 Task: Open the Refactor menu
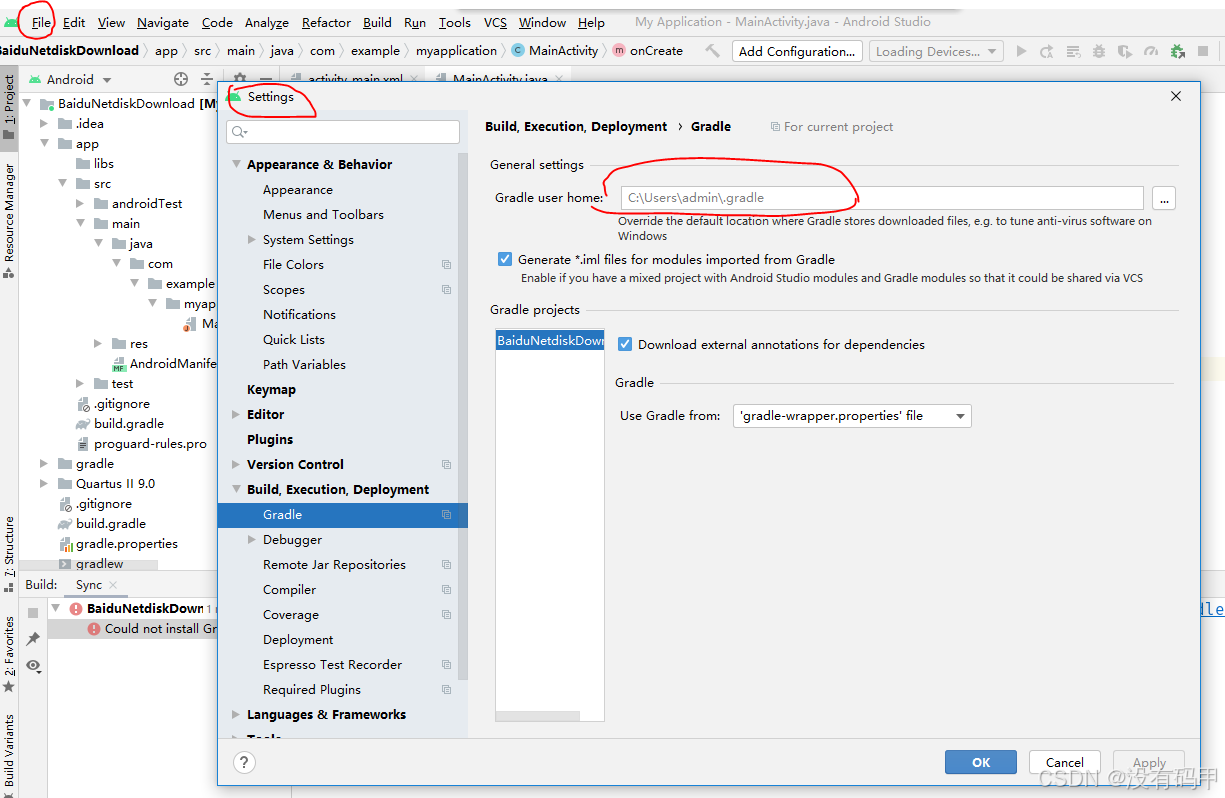(326, 22)
